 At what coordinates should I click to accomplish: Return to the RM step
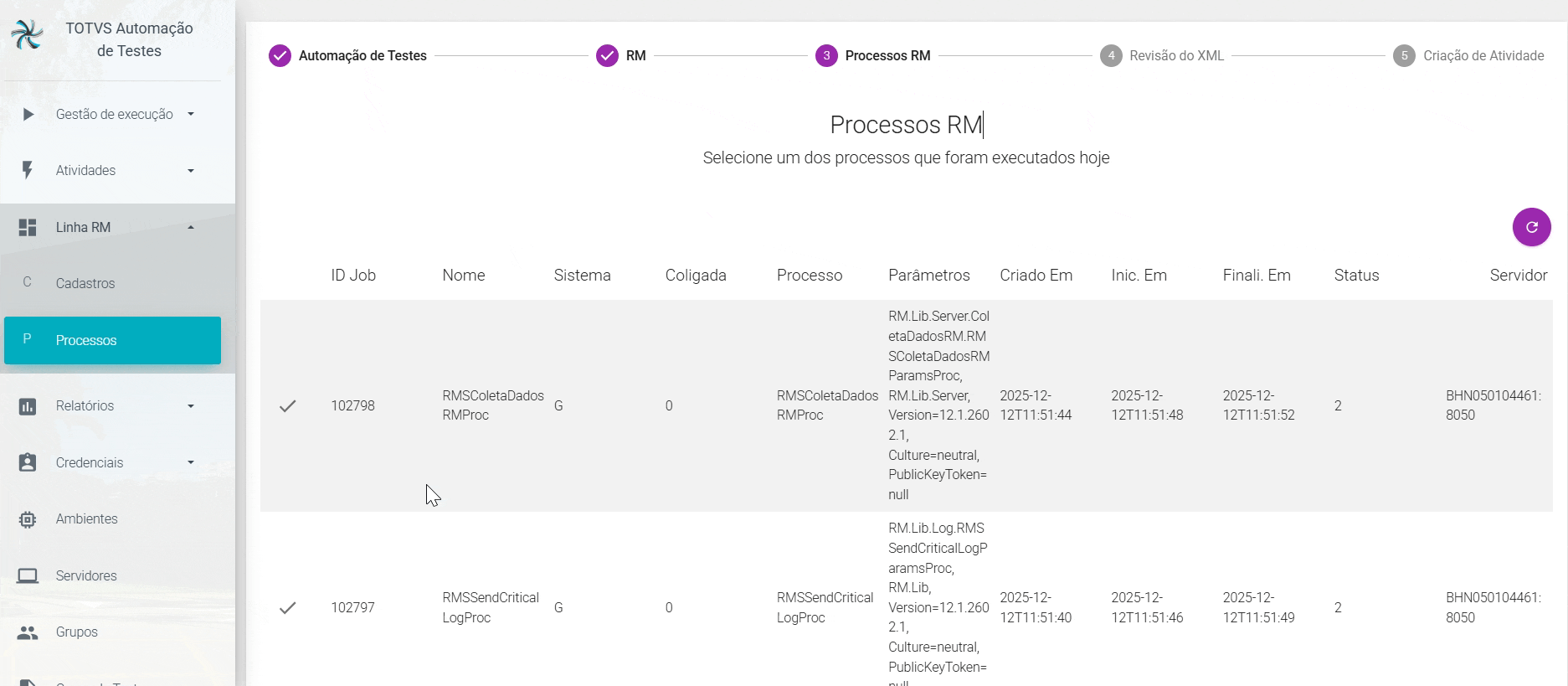tap(620, 56)
